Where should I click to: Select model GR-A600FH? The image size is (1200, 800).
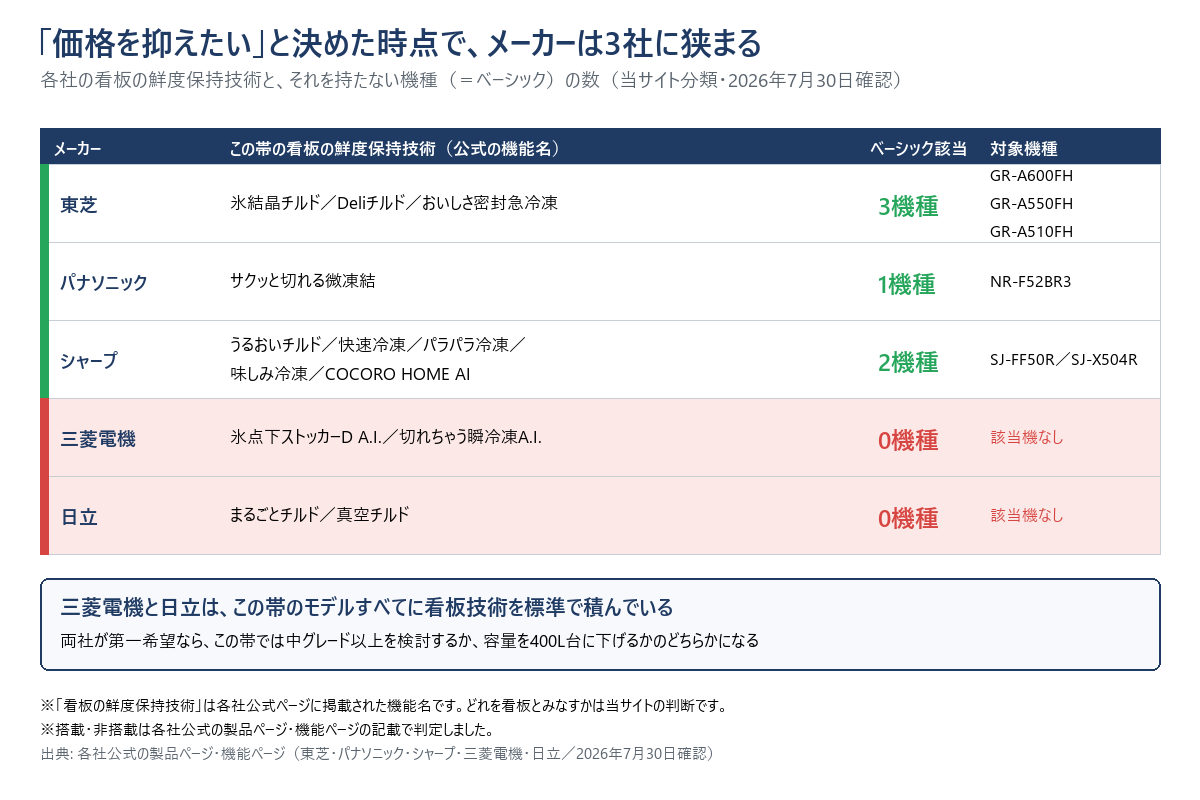[1031, 176]
